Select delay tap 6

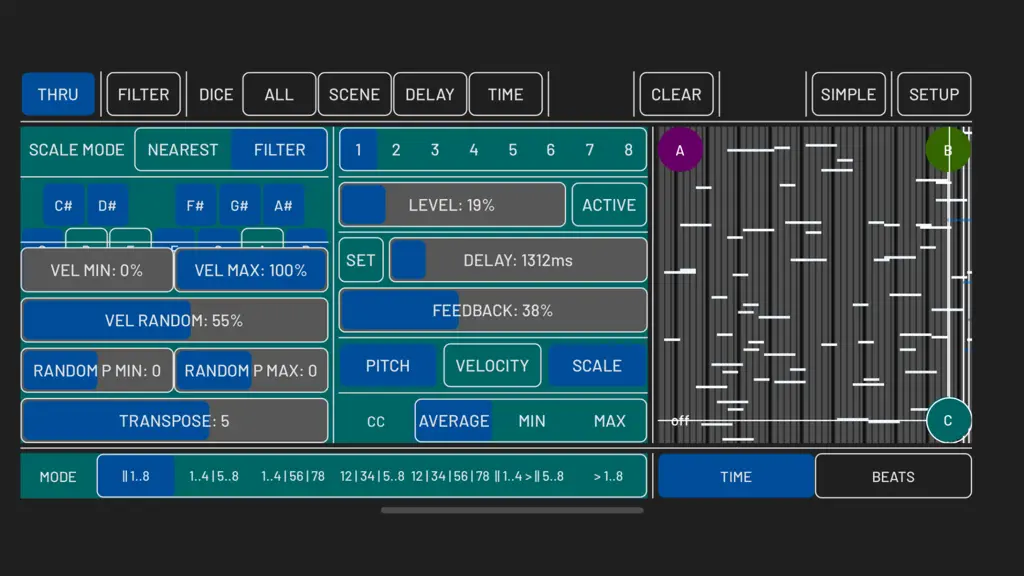point(551,150)
